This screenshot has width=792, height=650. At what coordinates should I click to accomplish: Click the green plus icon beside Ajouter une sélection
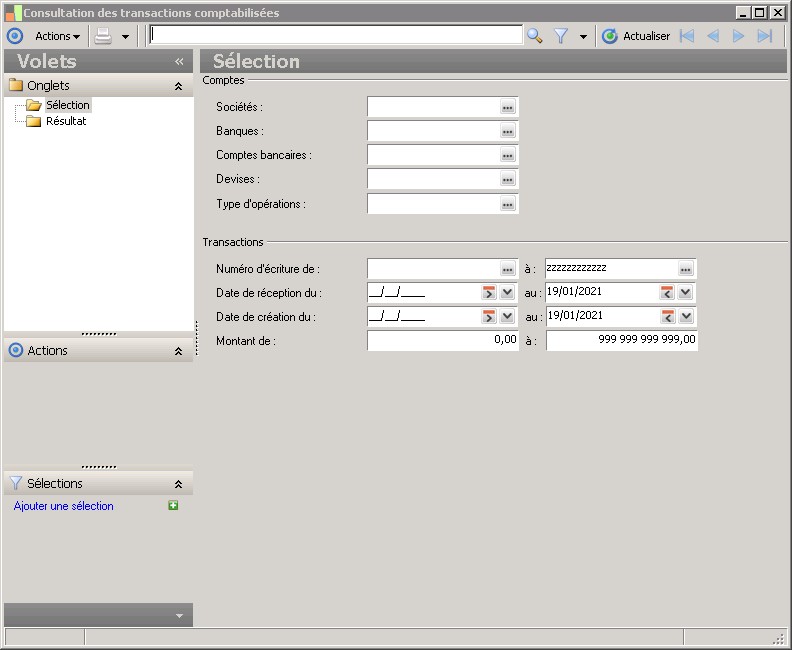point(173,506)
